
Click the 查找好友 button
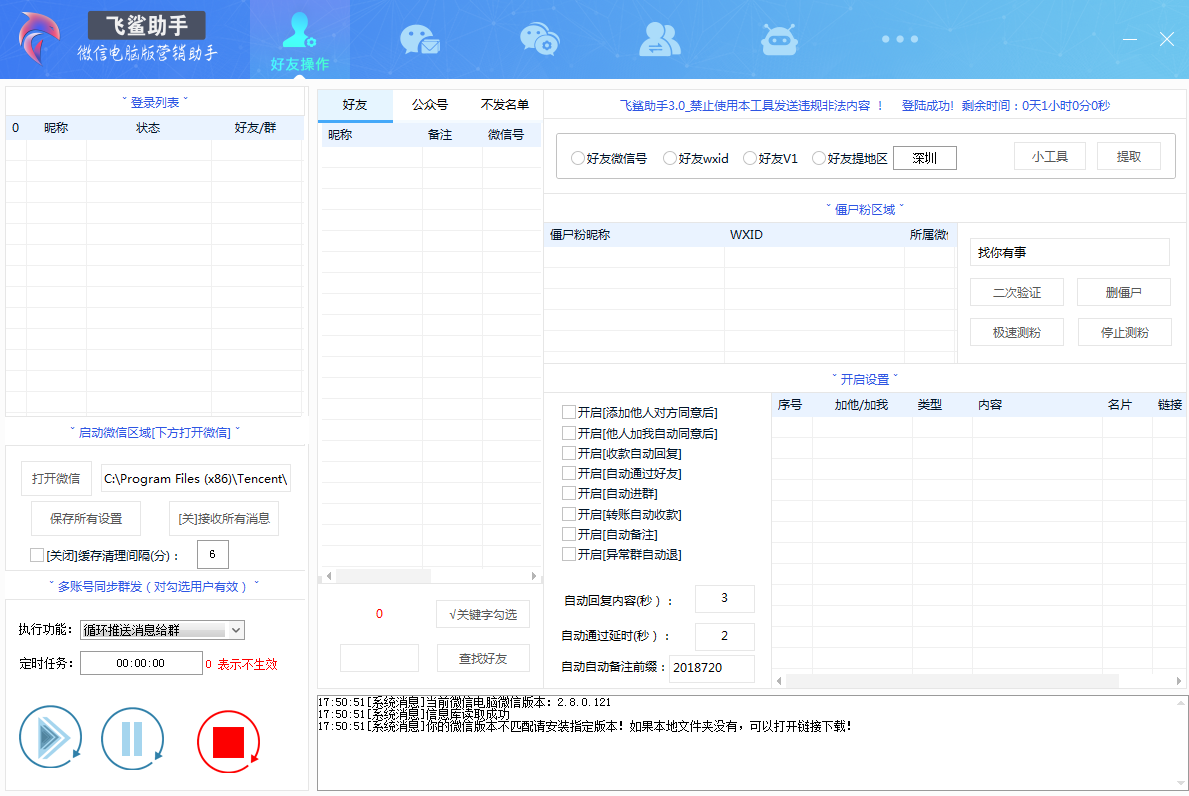(x=483, y=658)
